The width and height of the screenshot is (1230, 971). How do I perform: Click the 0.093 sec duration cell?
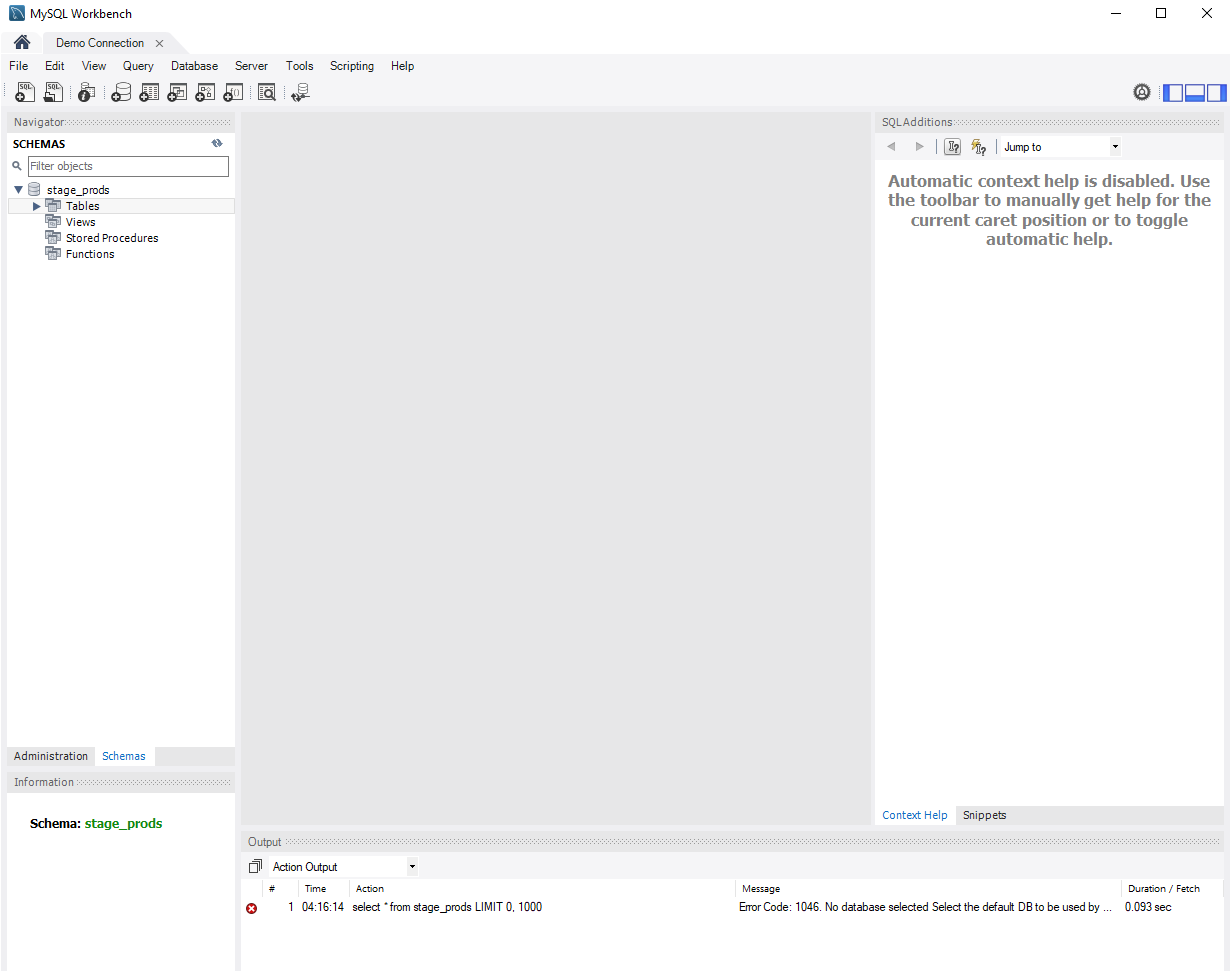[x=1148, y=908]
